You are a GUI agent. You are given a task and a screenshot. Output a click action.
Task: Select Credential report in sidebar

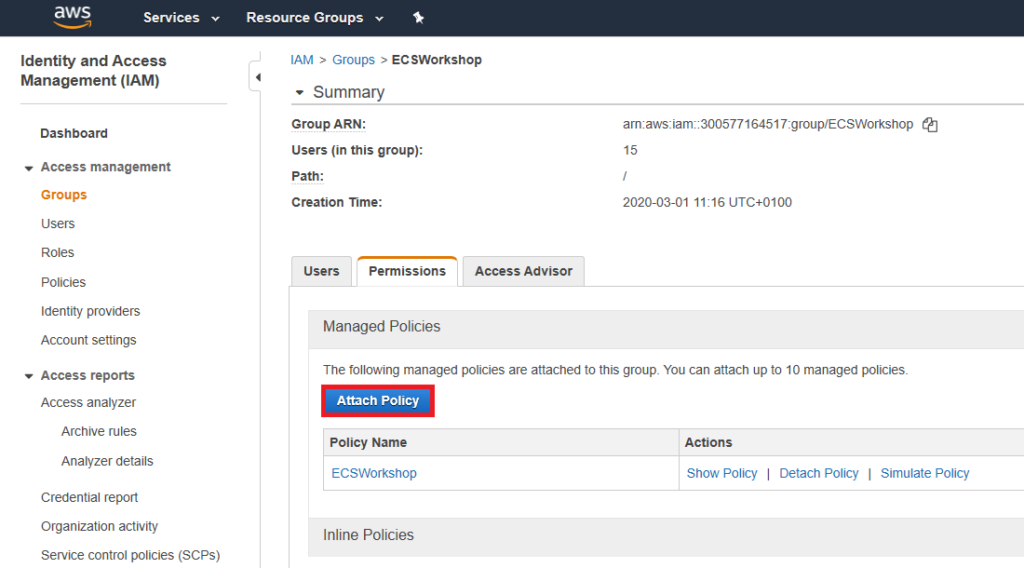click(x=89, y=497)
